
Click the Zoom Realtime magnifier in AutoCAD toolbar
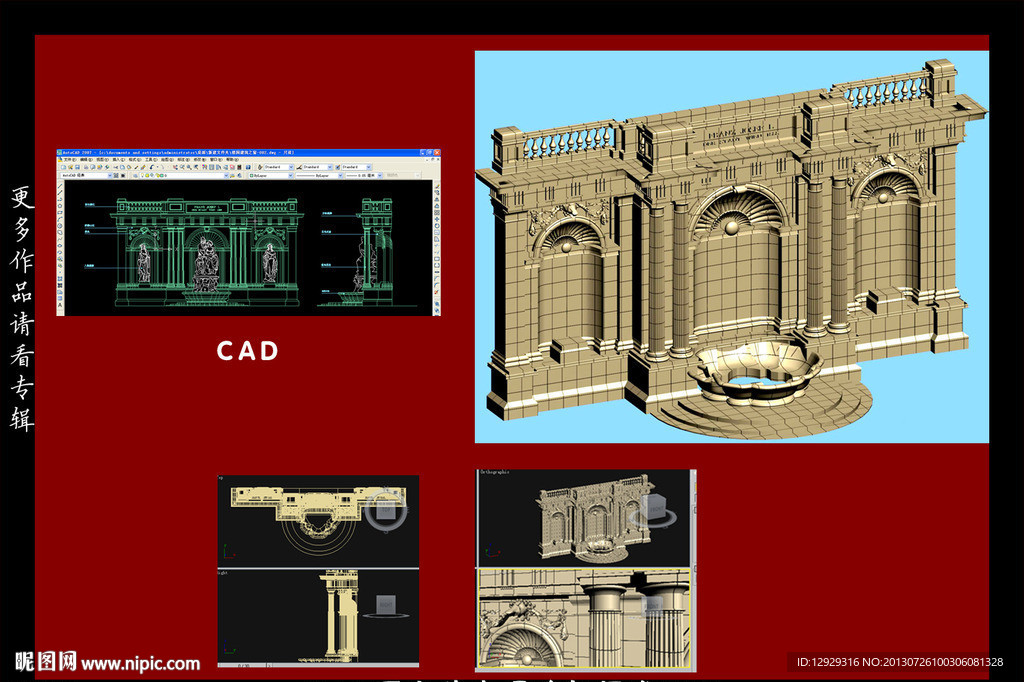coord(182,167)
